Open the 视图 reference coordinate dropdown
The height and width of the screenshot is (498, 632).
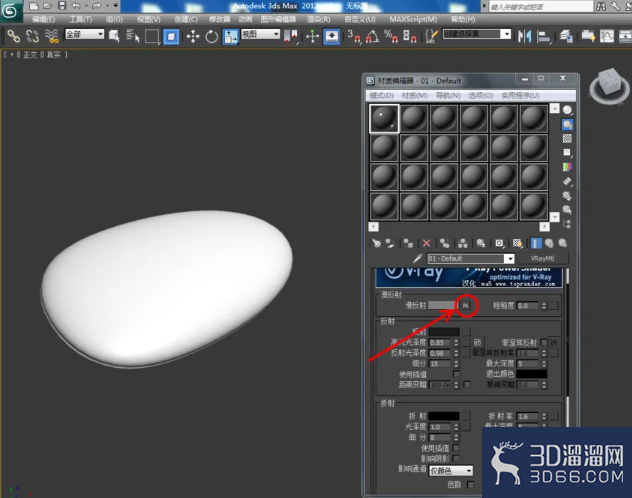(x=260, y=34)
